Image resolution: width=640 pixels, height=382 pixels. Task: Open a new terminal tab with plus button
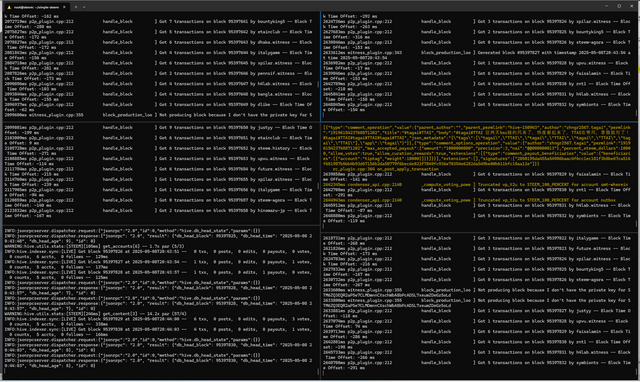(x=76, y=7)
